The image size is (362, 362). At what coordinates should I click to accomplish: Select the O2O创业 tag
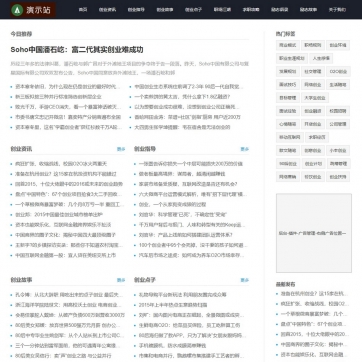pos(338,71)
